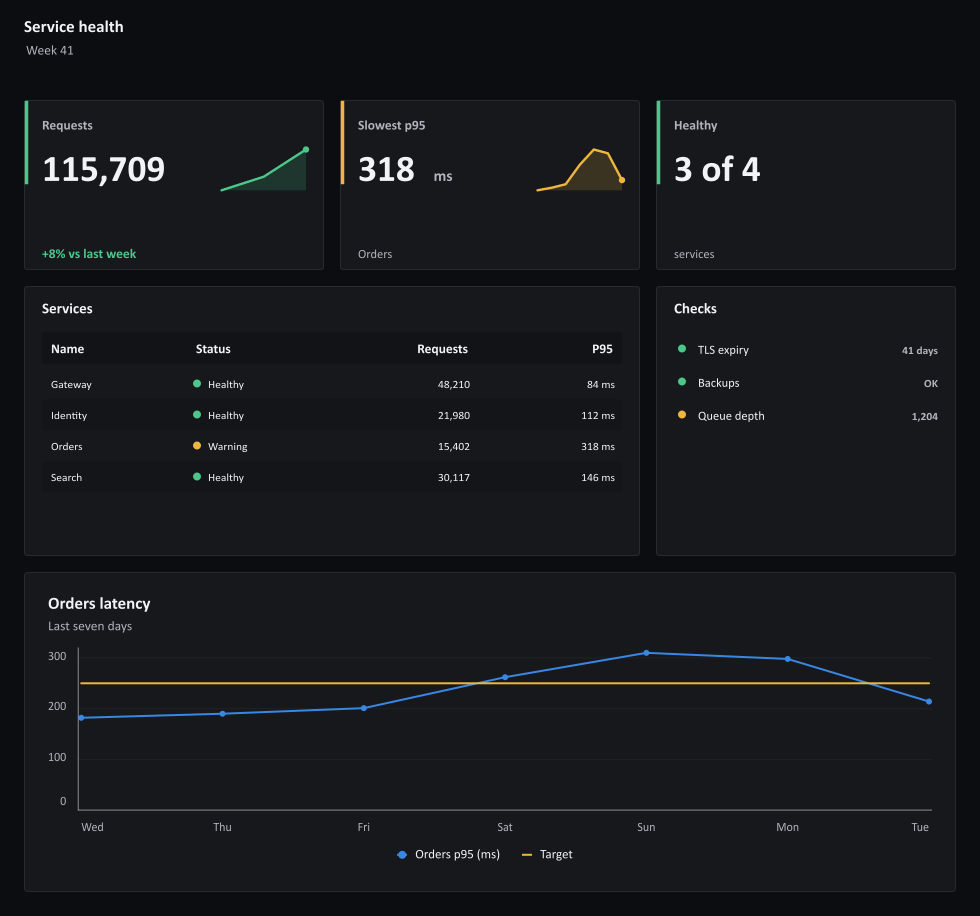The image size is (980, 916).
Task: Click the 112 ms P95 value
Action: (x=598, y=416)
